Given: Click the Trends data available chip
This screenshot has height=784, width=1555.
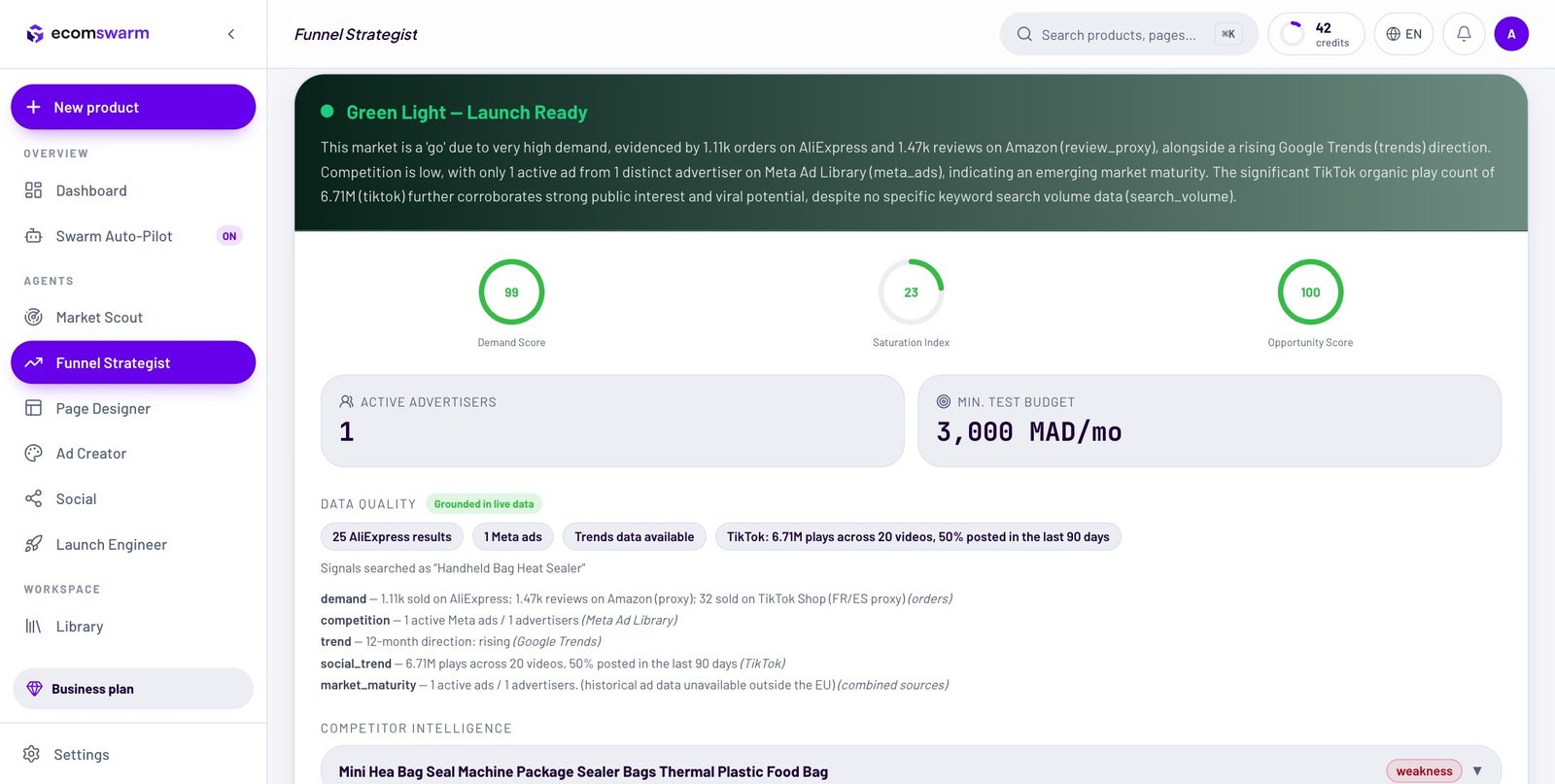Looking at the screenshot, I should click(x=634, y=536).
